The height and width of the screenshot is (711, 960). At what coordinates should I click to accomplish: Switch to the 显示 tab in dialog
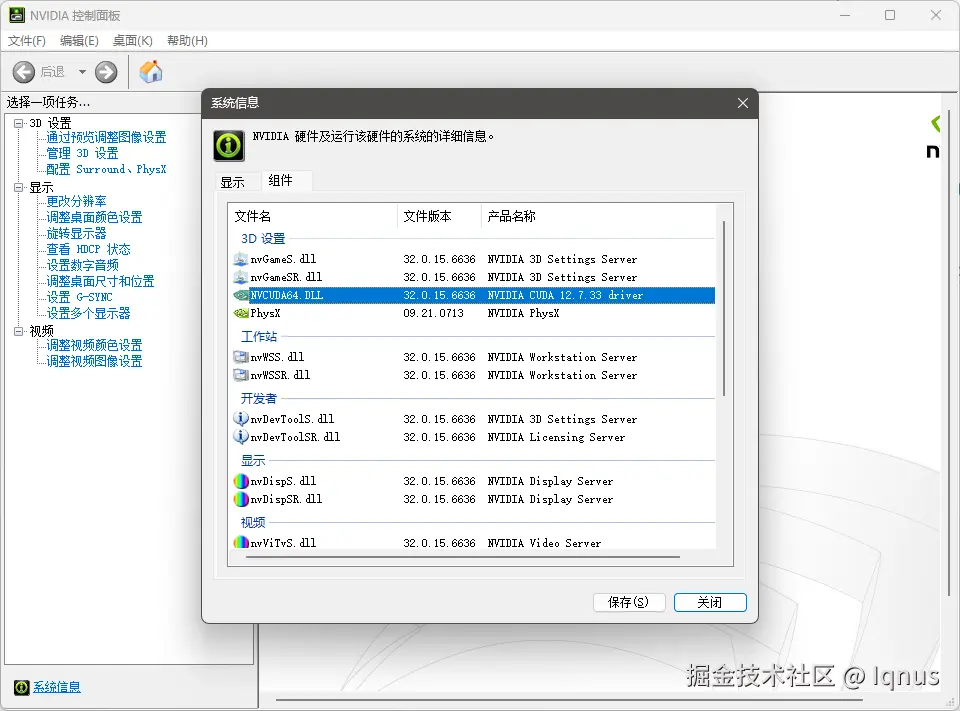[x=233, y=182]
